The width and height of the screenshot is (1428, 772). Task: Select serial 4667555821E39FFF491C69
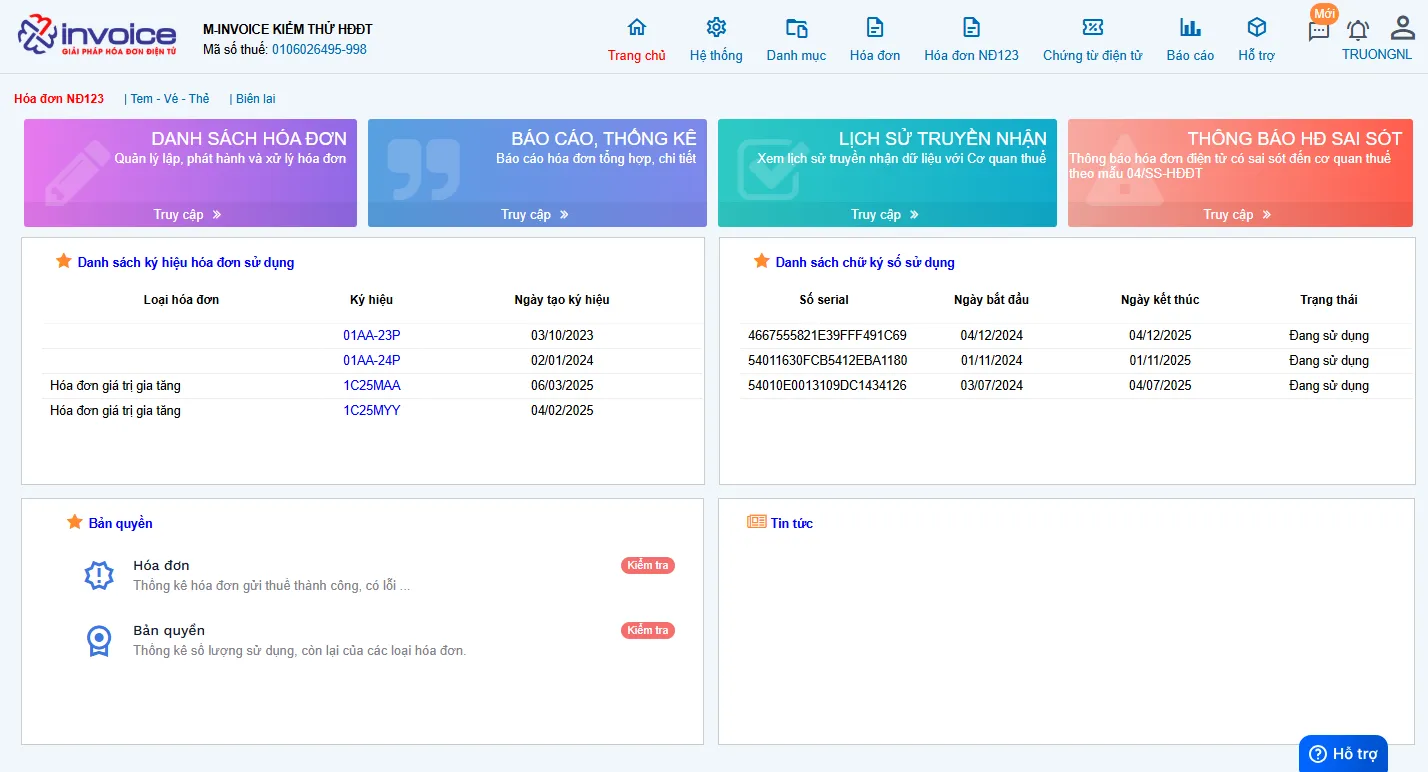(827, 336)
